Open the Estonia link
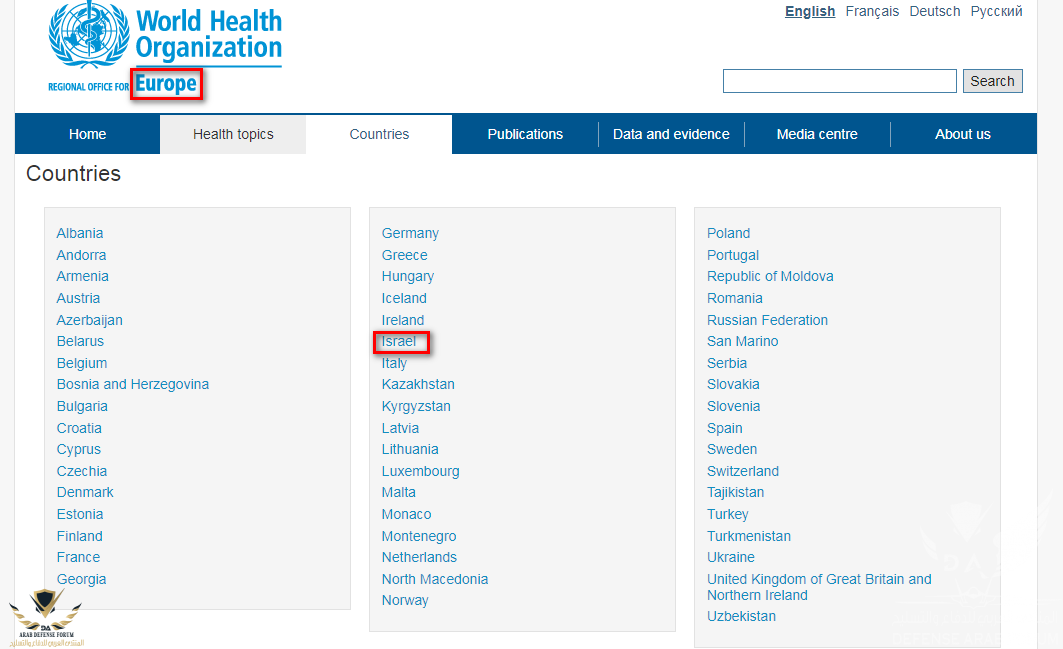Screen dimensions: 1063x649 click(80, 514)
